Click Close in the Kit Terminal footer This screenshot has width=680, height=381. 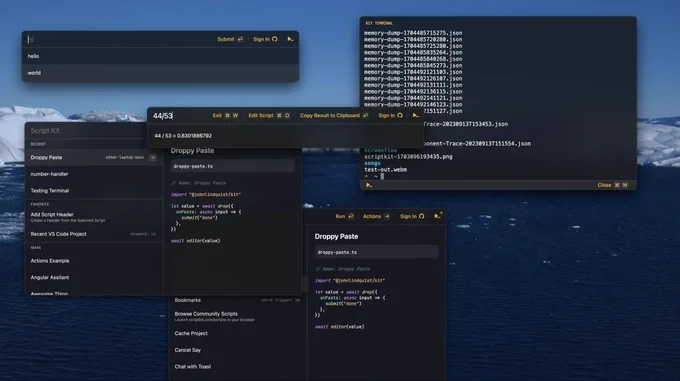[612, 185]
